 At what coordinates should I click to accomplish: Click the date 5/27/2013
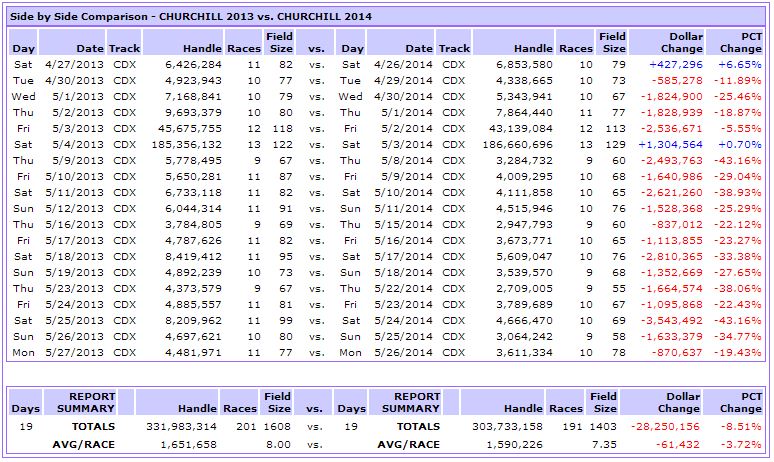[75, 353]
